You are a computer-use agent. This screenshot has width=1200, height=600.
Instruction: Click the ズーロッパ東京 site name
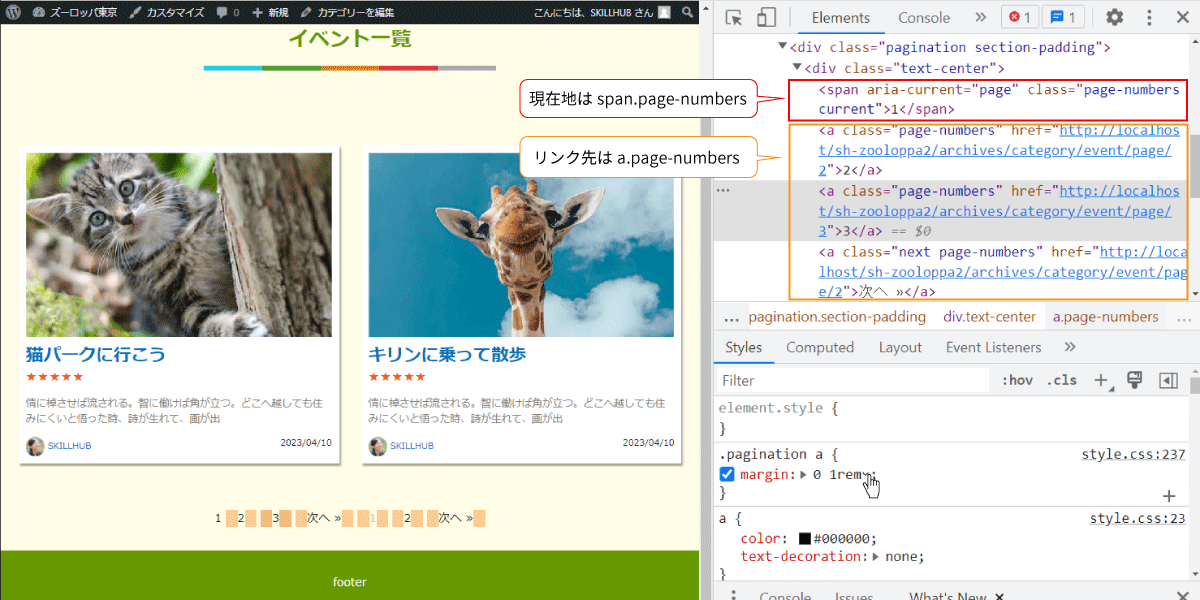coord(85,12)
